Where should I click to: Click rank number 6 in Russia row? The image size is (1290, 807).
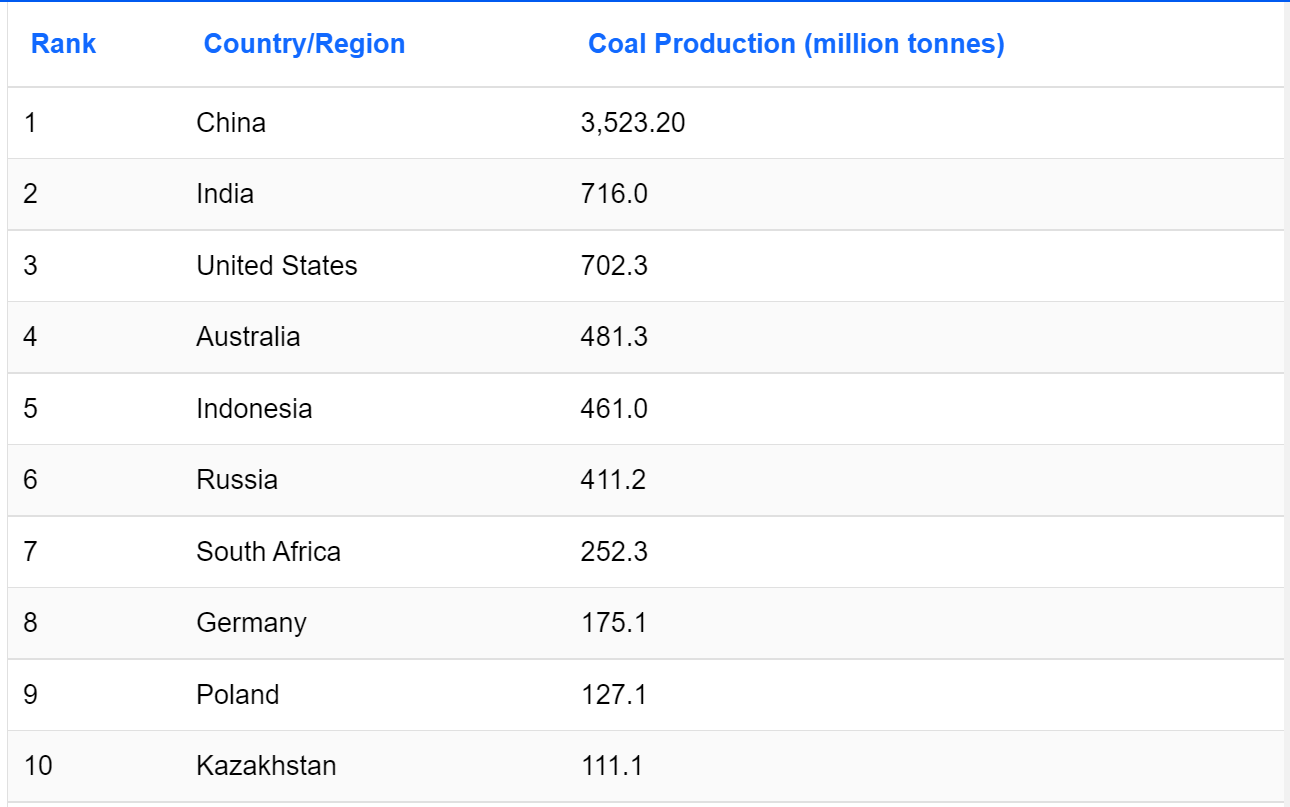click(x=30, y=480)
